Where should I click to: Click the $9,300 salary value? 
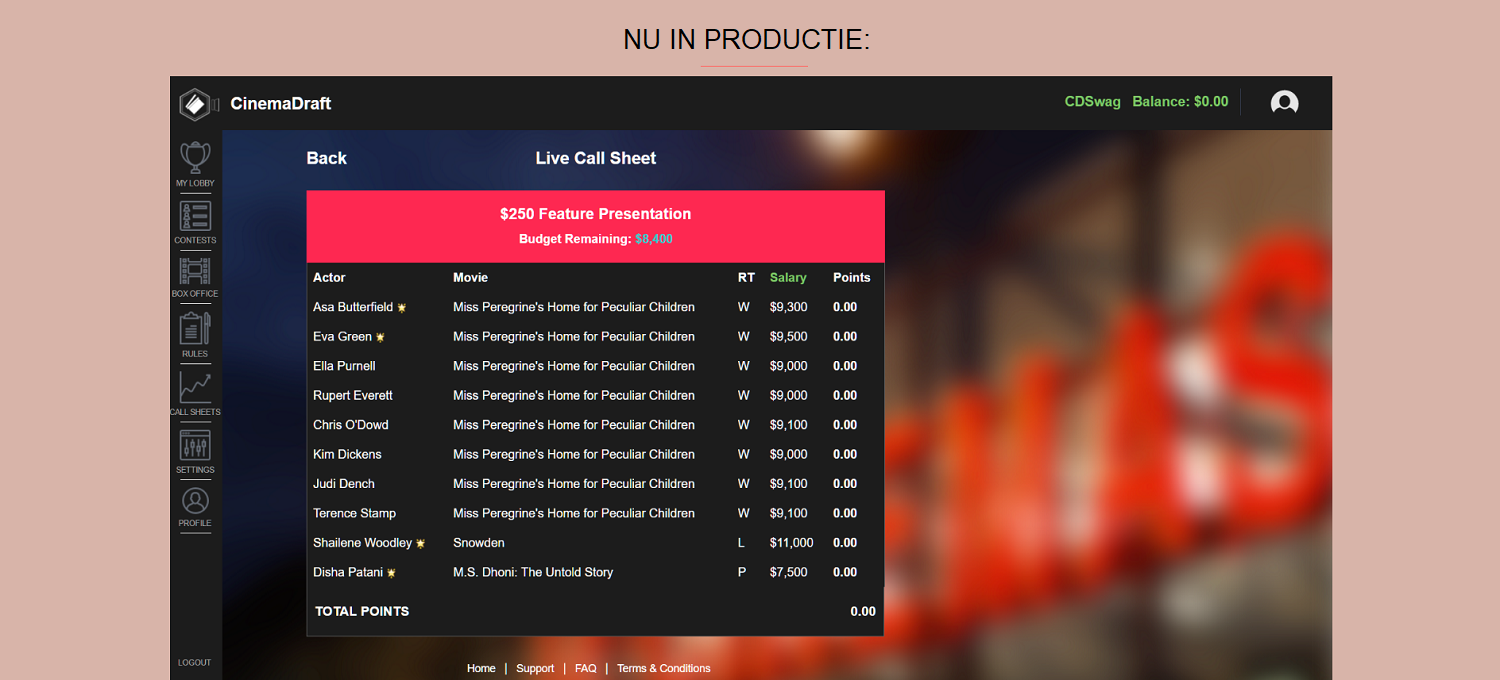pyautogui.click(x=789, y=307)
